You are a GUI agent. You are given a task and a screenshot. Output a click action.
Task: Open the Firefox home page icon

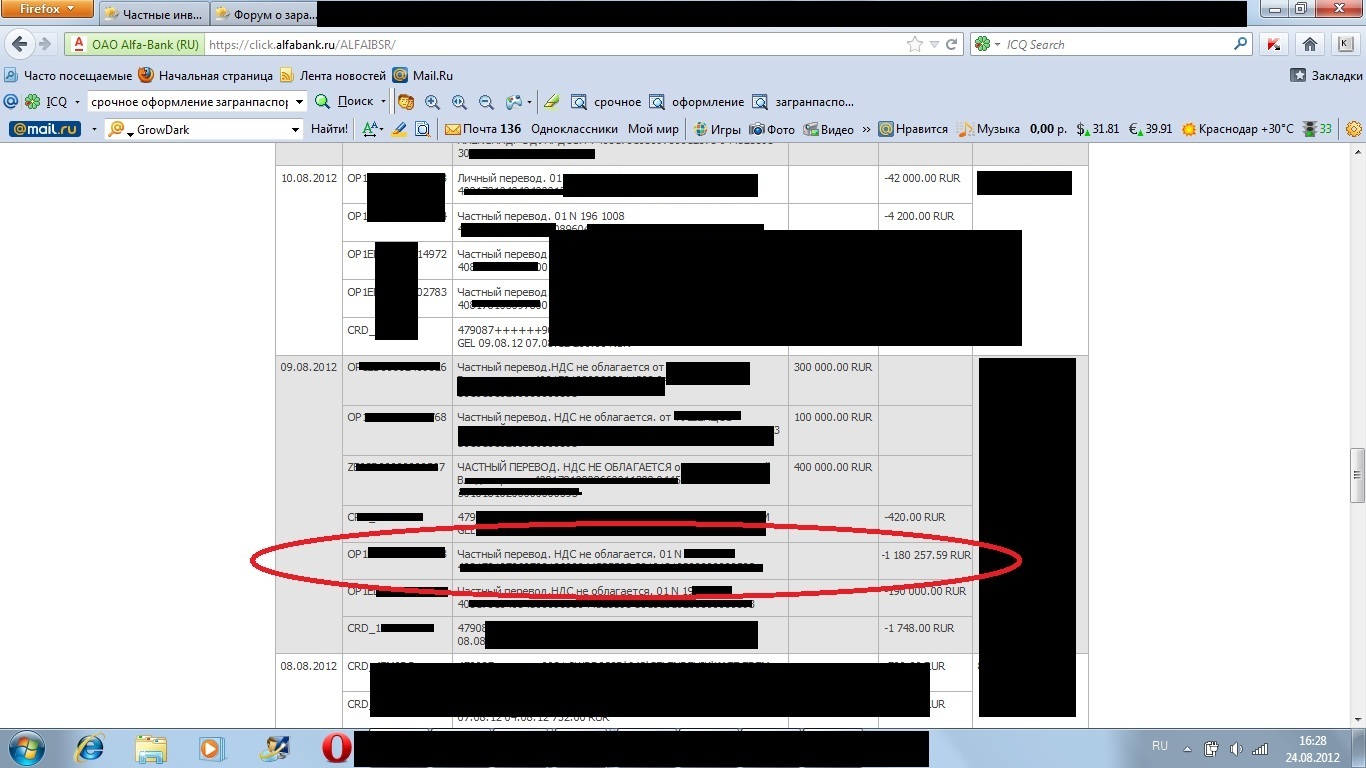click(1310, 44)
